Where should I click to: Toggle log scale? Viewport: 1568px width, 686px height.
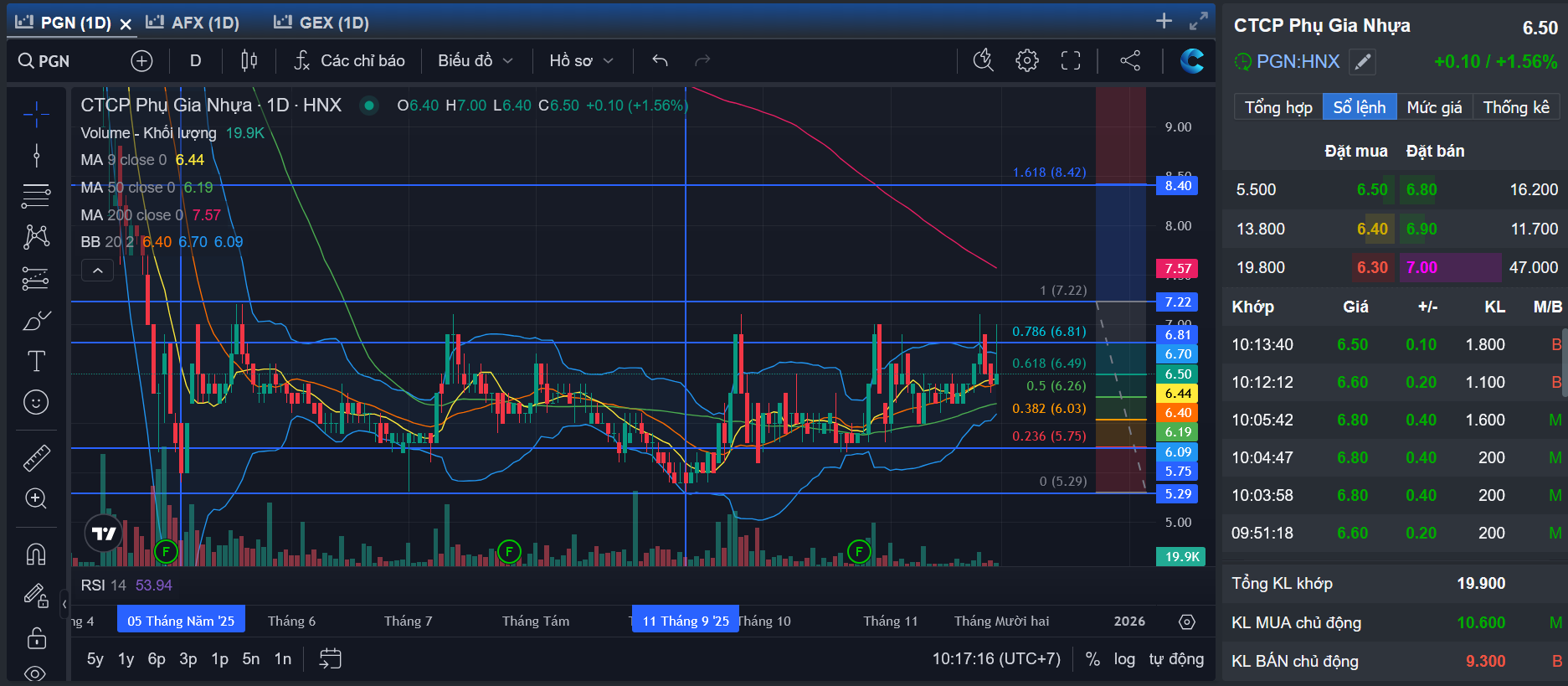1124,659
